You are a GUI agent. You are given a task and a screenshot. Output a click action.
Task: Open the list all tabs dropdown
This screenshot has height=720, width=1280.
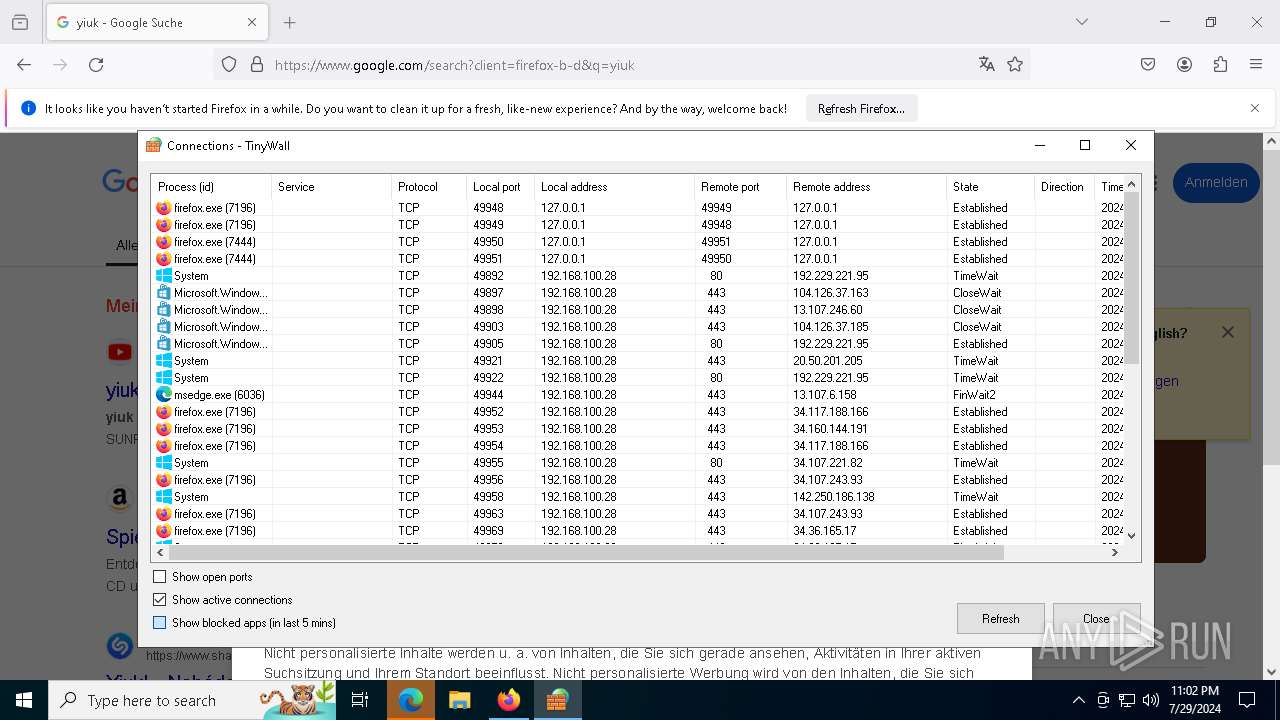(x=1082, y=22)
